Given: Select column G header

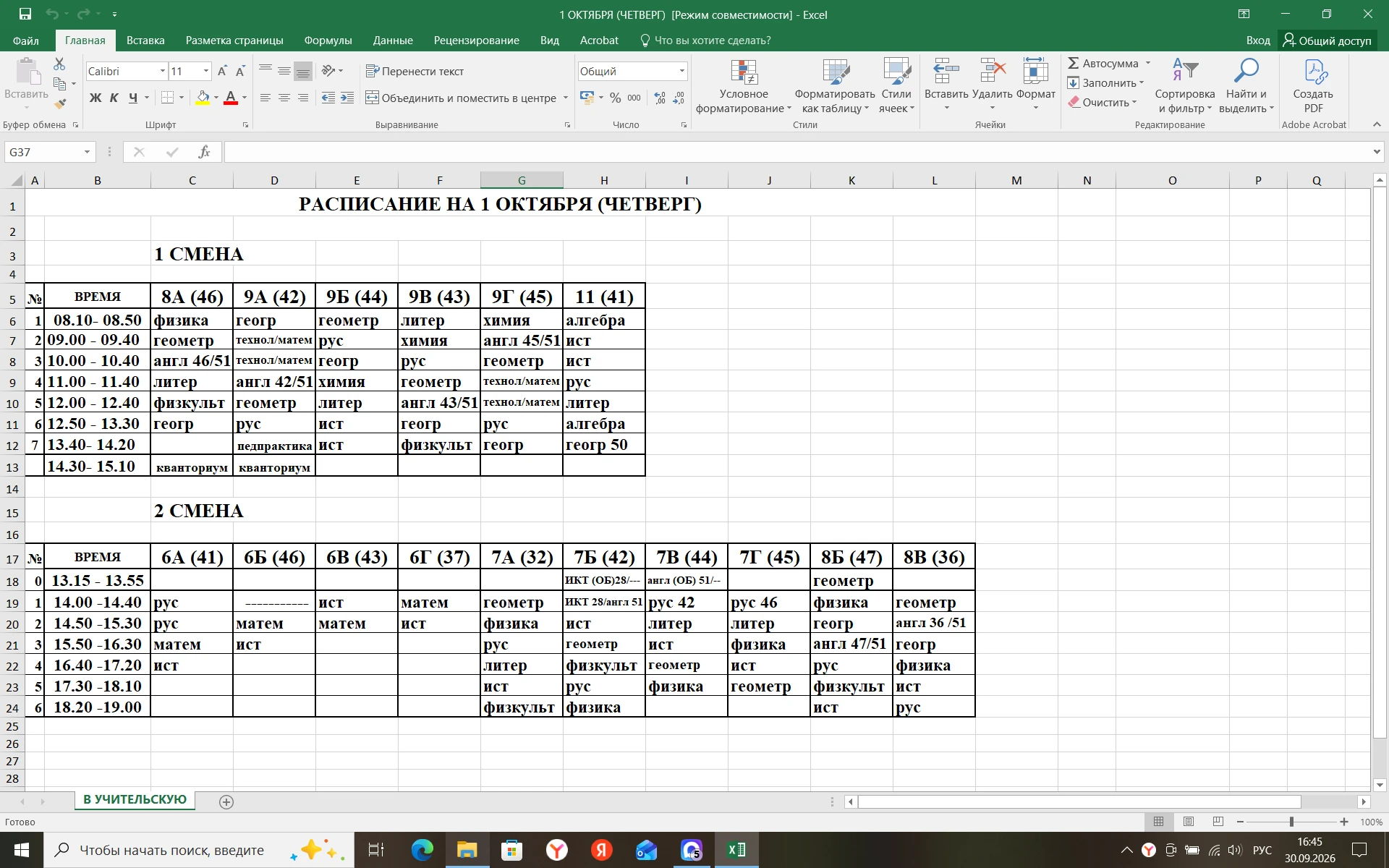Looking at the screenshot, I should [522, 180].
